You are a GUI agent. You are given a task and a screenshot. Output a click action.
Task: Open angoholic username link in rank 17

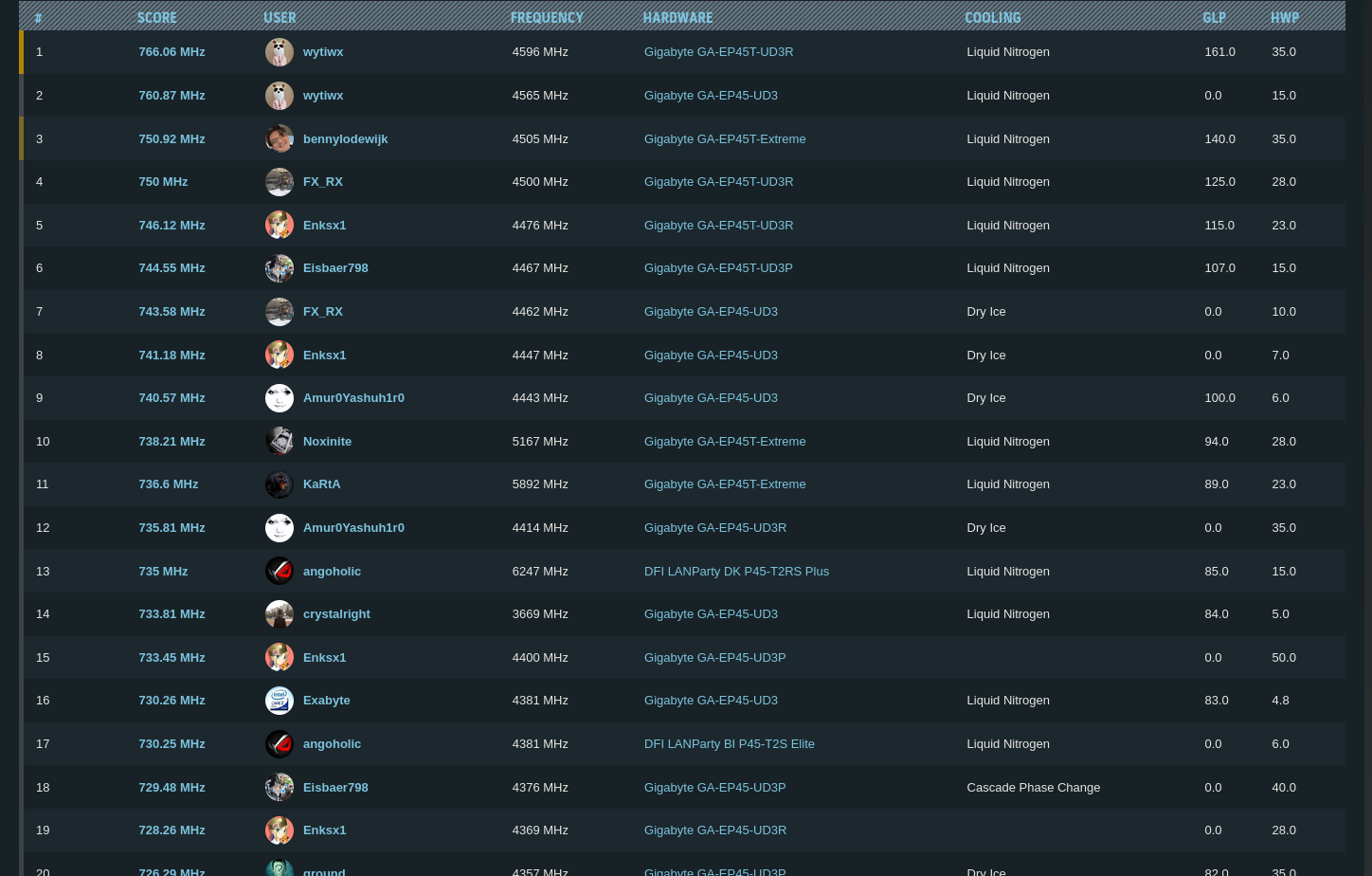click(x=332, y=744)
